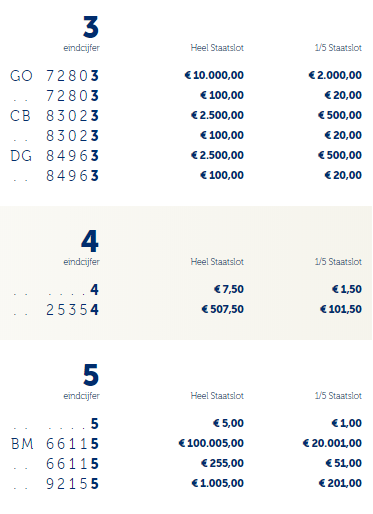
Task: Click the € 20.001,00 prize amount
Action: coord(332,443)
